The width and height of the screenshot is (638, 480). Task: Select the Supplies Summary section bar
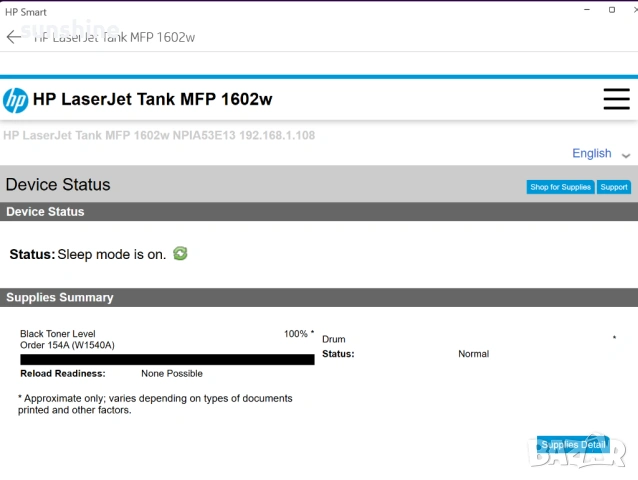click(x=318, y=297)
